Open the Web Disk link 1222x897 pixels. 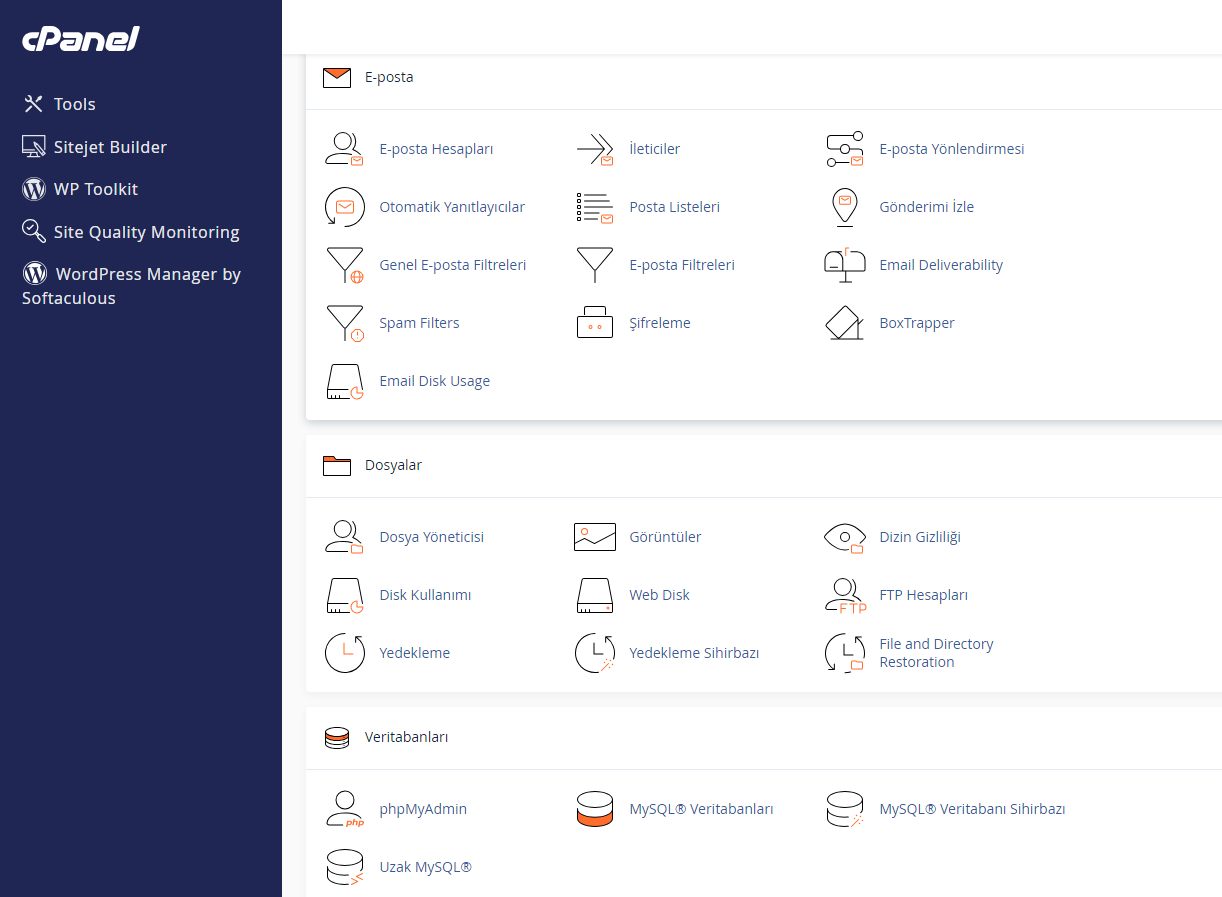point(660,595)
